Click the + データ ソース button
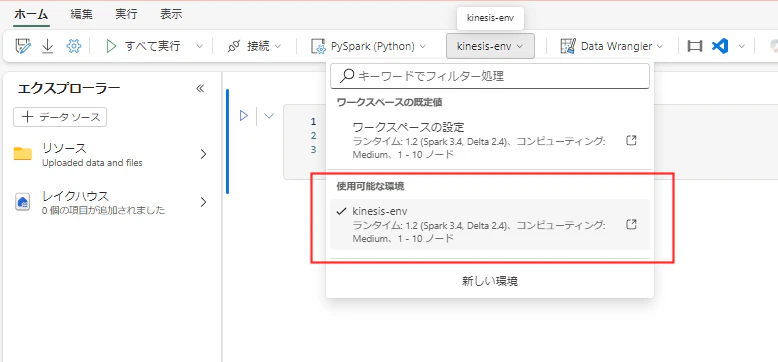778x362 pixels. (60, 117)
